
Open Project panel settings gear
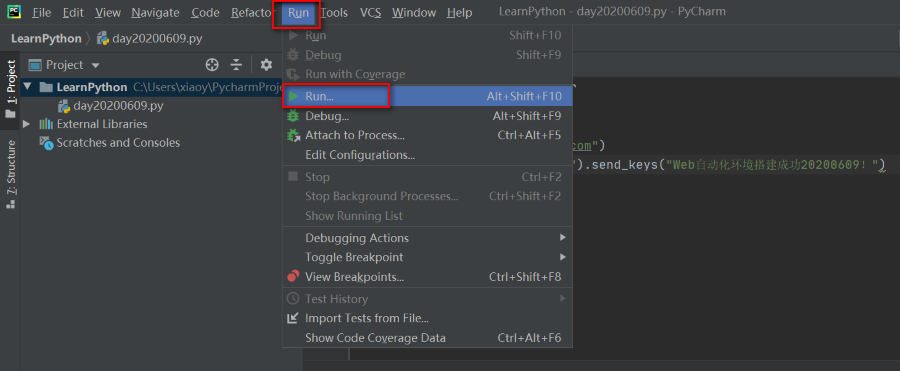(266, 65)
